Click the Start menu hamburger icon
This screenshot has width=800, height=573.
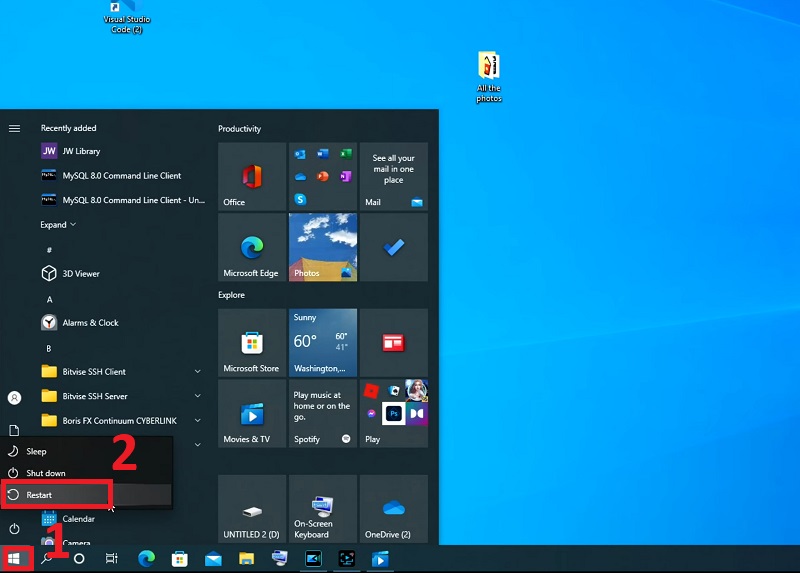[x=14, y=129]
